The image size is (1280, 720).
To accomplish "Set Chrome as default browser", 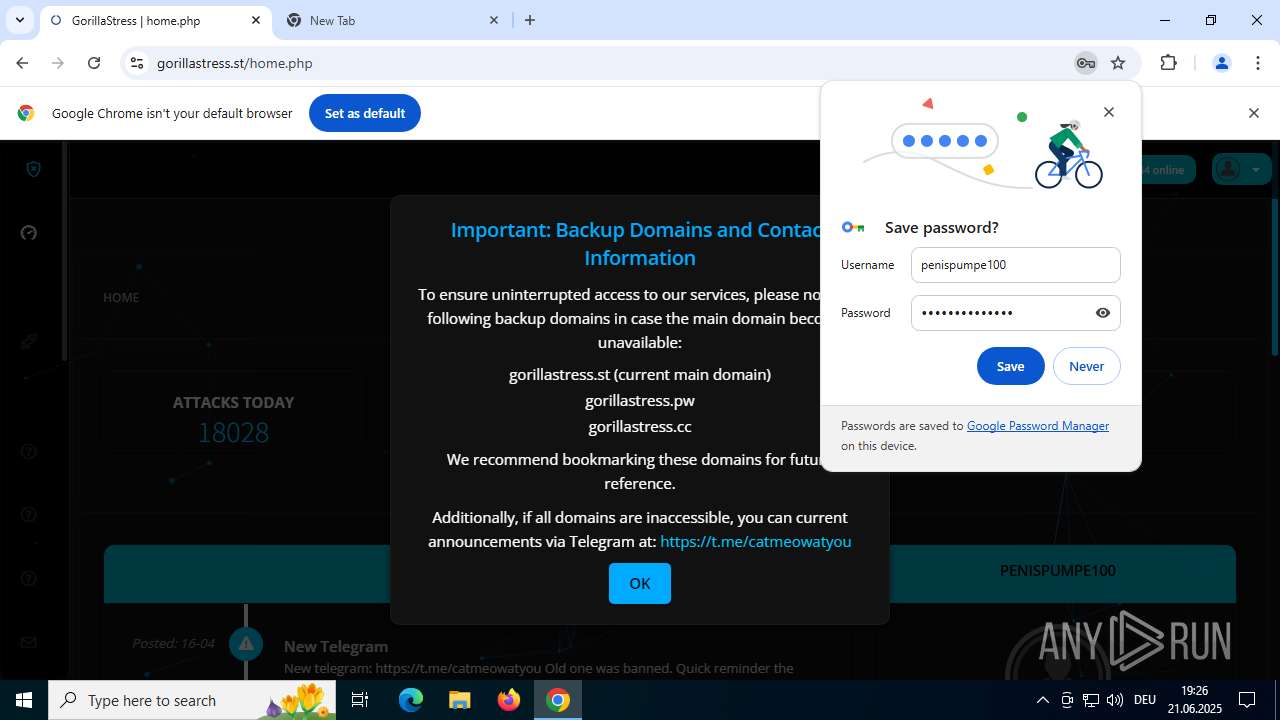I will [x=365, y=113].
